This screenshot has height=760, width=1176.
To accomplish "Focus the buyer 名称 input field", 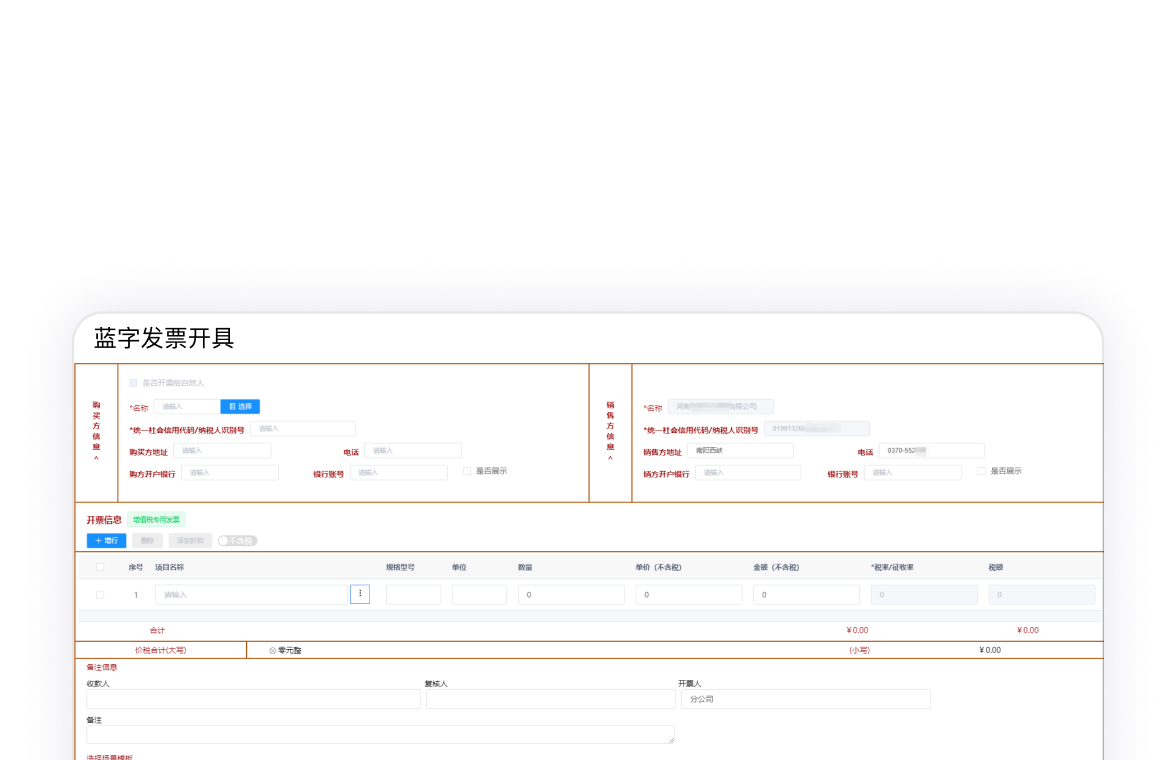I will [x=187, y=407].
